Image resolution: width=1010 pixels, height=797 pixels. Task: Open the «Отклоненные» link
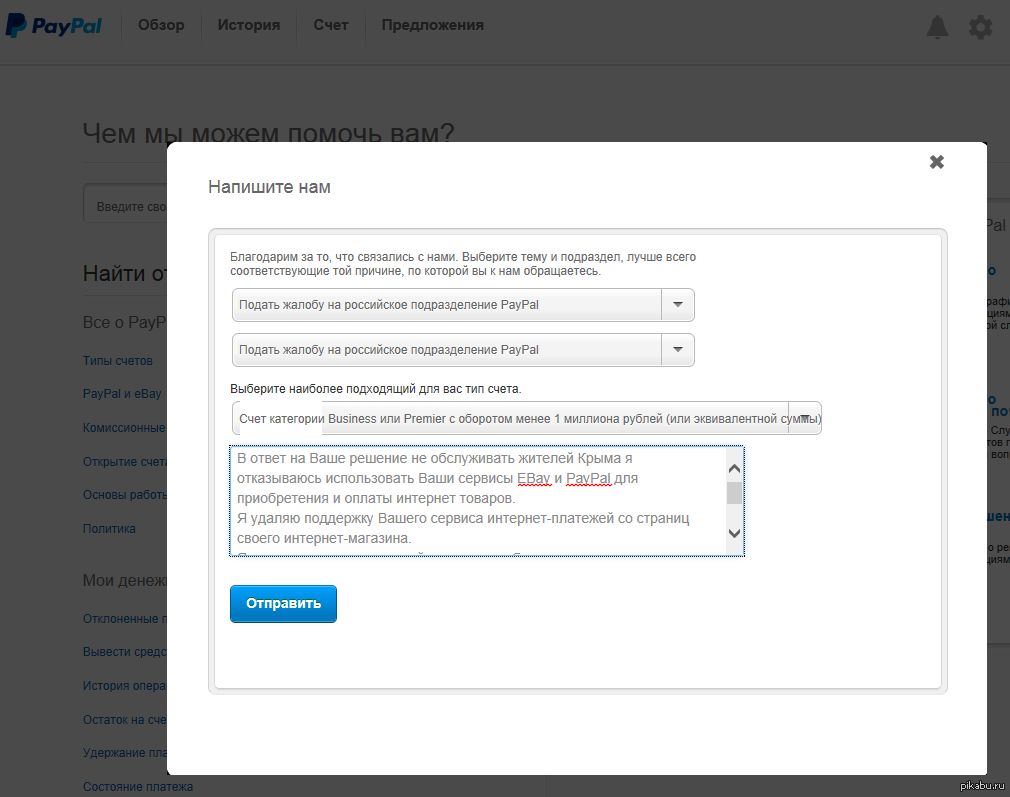[124, 619]
